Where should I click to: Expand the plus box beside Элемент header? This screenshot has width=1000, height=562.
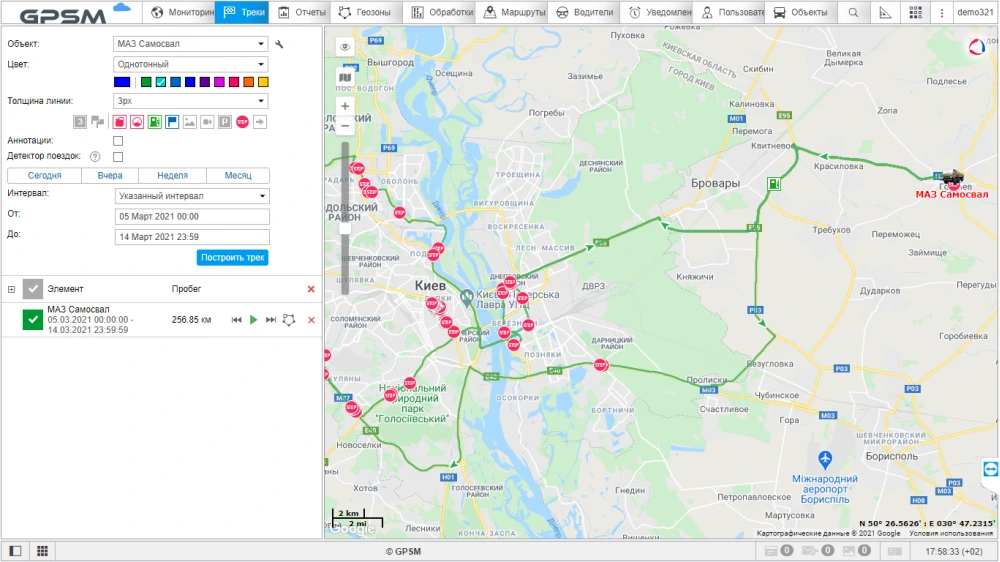tap(11, 289)
